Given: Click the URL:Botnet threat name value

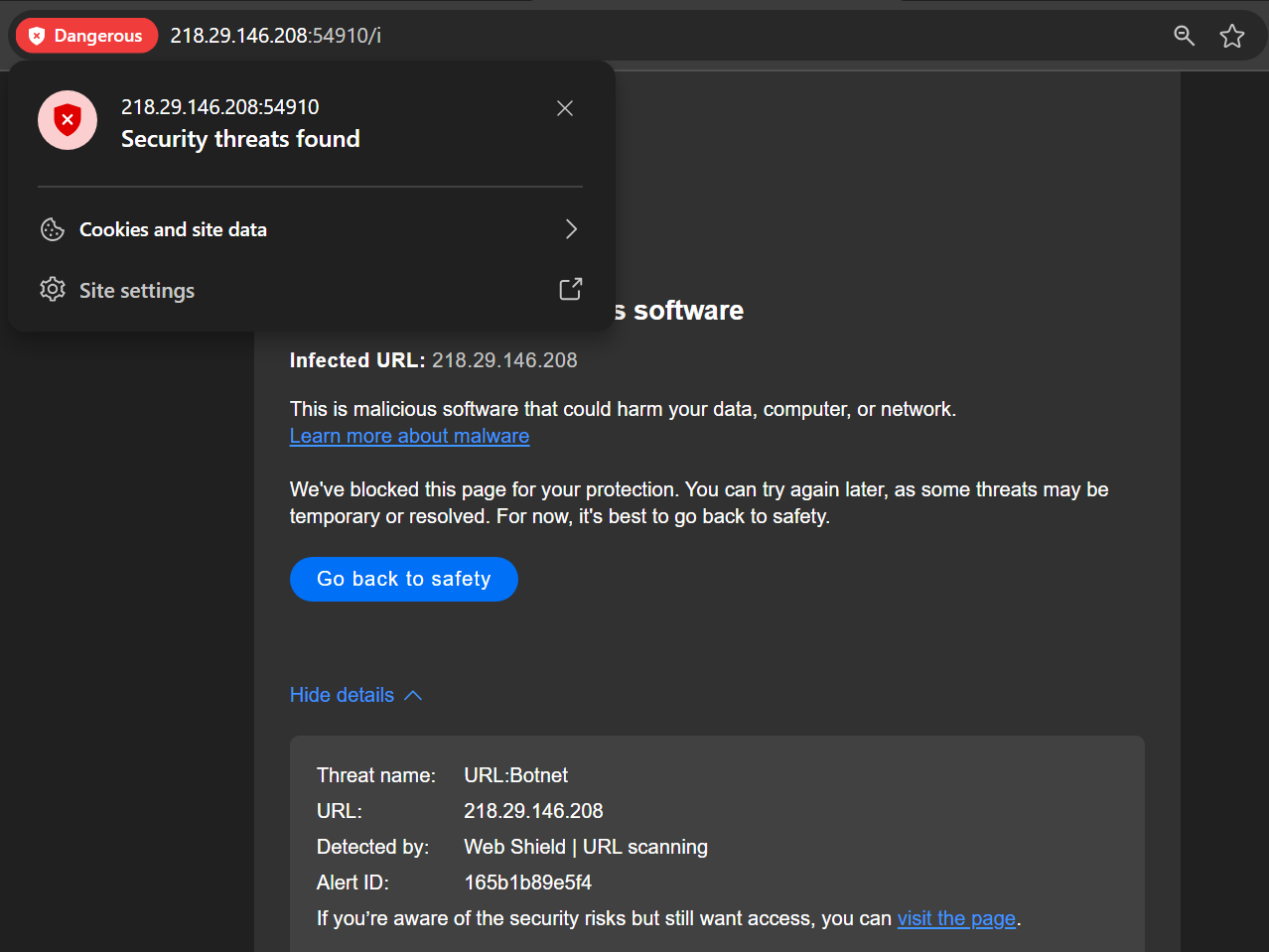Looking at the screenshot, I should [515, 775].
